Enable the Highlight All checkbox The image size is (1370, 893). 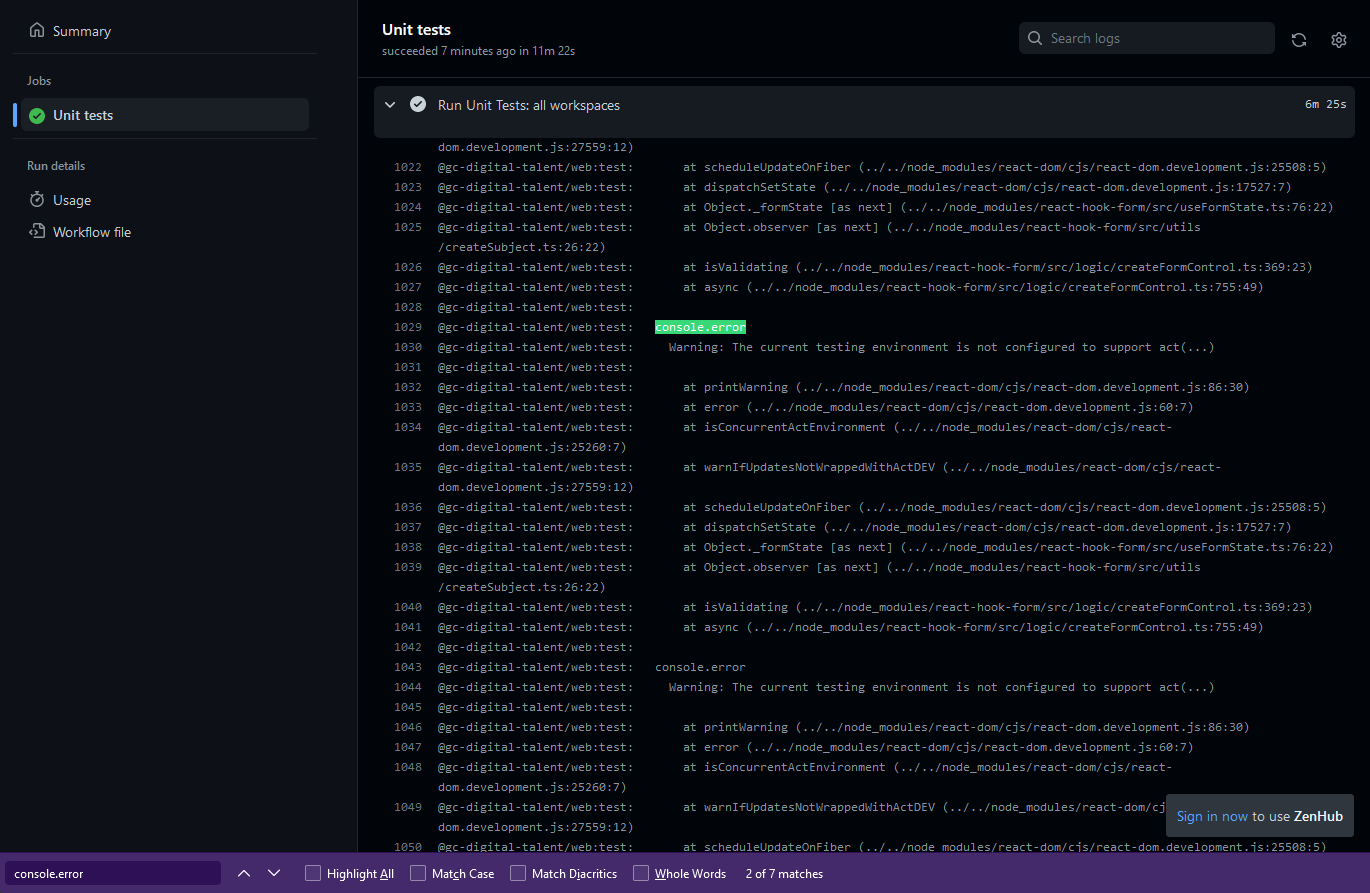click(313, 873)
